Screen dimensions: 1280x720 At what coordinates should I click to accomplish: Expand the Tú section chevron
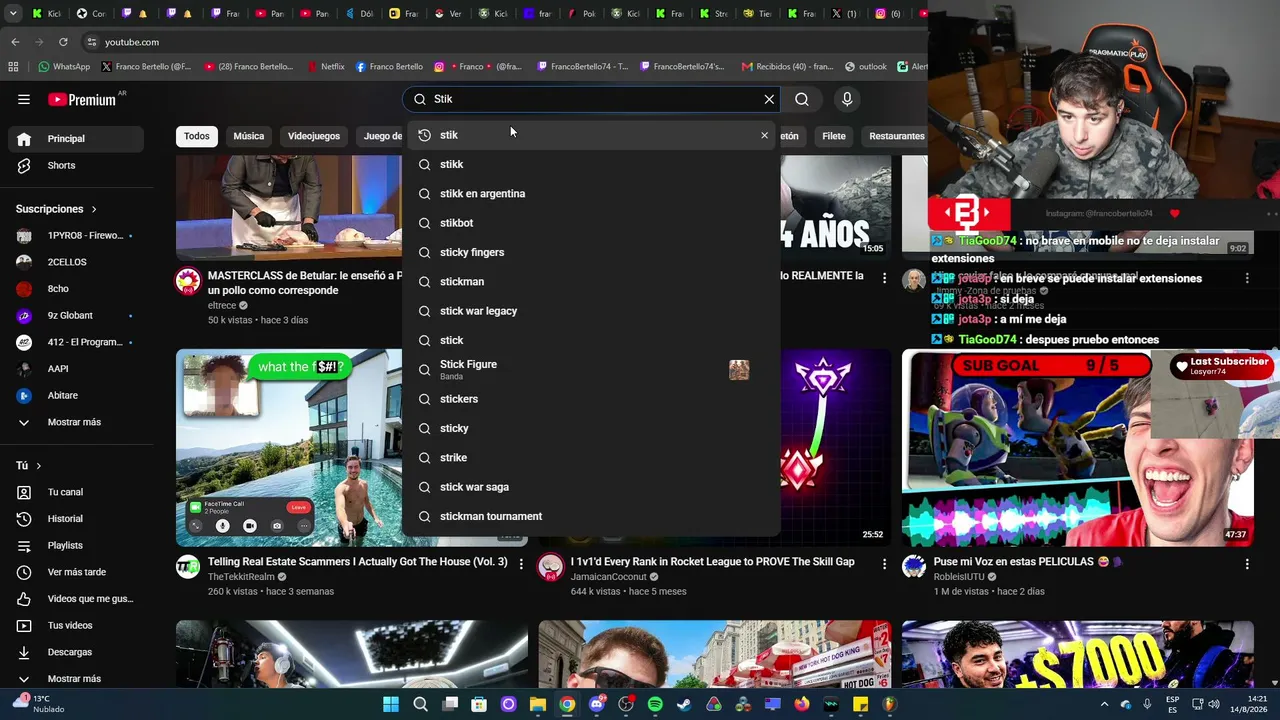(x=39, y=466)
